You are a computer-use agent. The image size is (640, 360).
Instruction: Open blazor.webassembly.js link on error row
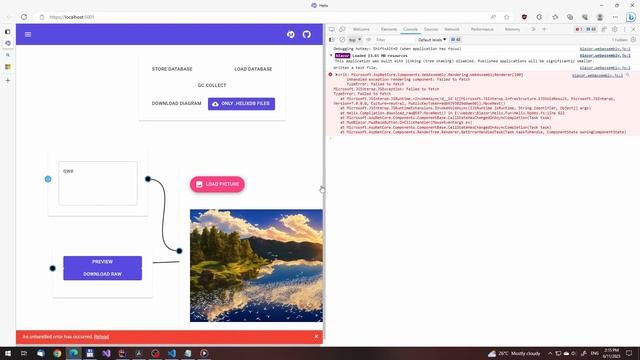pos(597,75)
